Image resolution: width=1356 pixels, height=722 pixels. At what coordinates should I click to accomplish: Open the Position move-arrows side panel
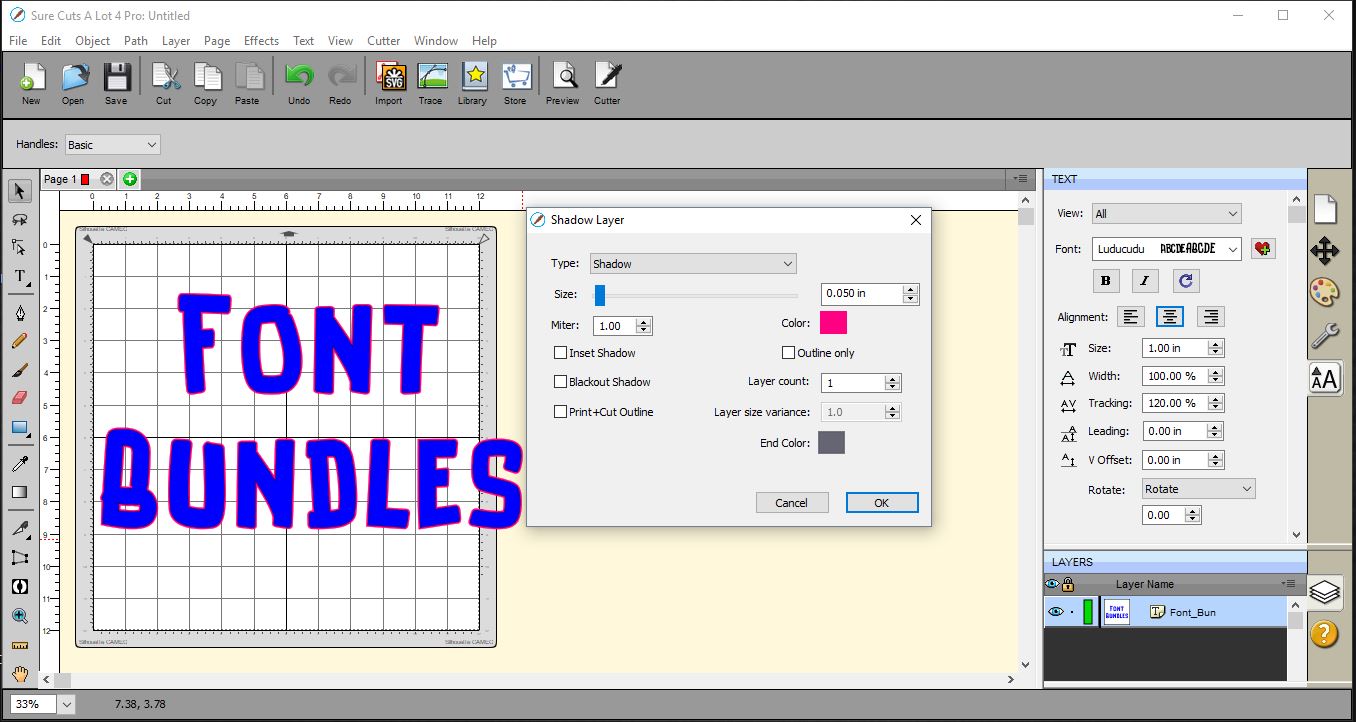click(x=1324, y=250)
